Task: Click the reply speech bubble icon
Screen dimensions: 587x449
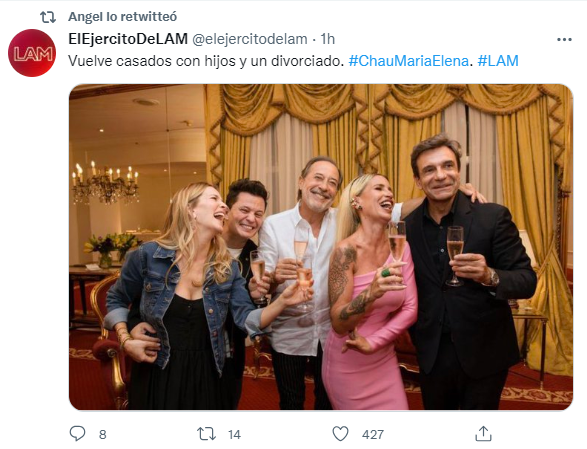Action: 77,434
